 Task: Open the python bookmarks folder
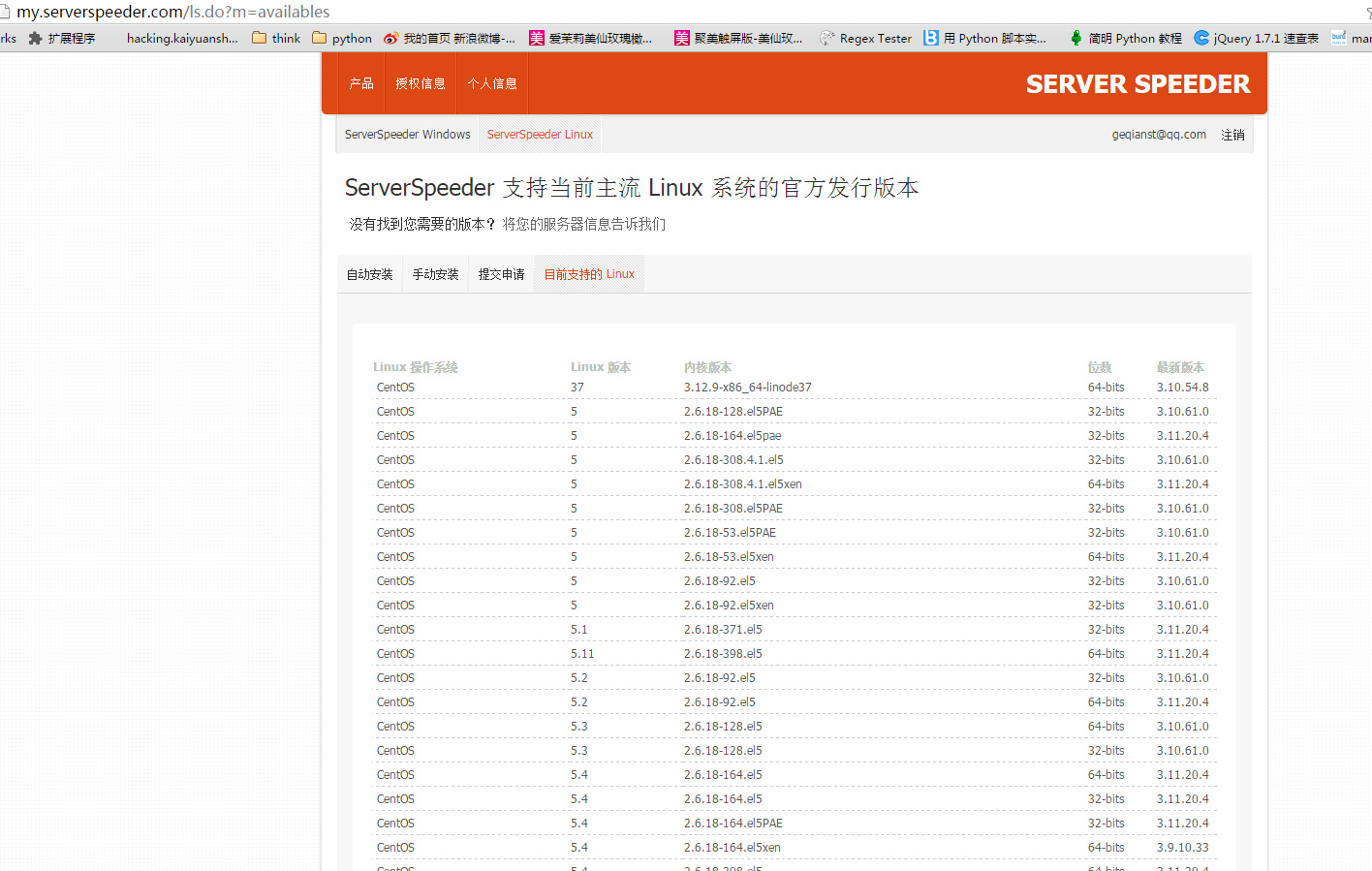coord(342,39)
